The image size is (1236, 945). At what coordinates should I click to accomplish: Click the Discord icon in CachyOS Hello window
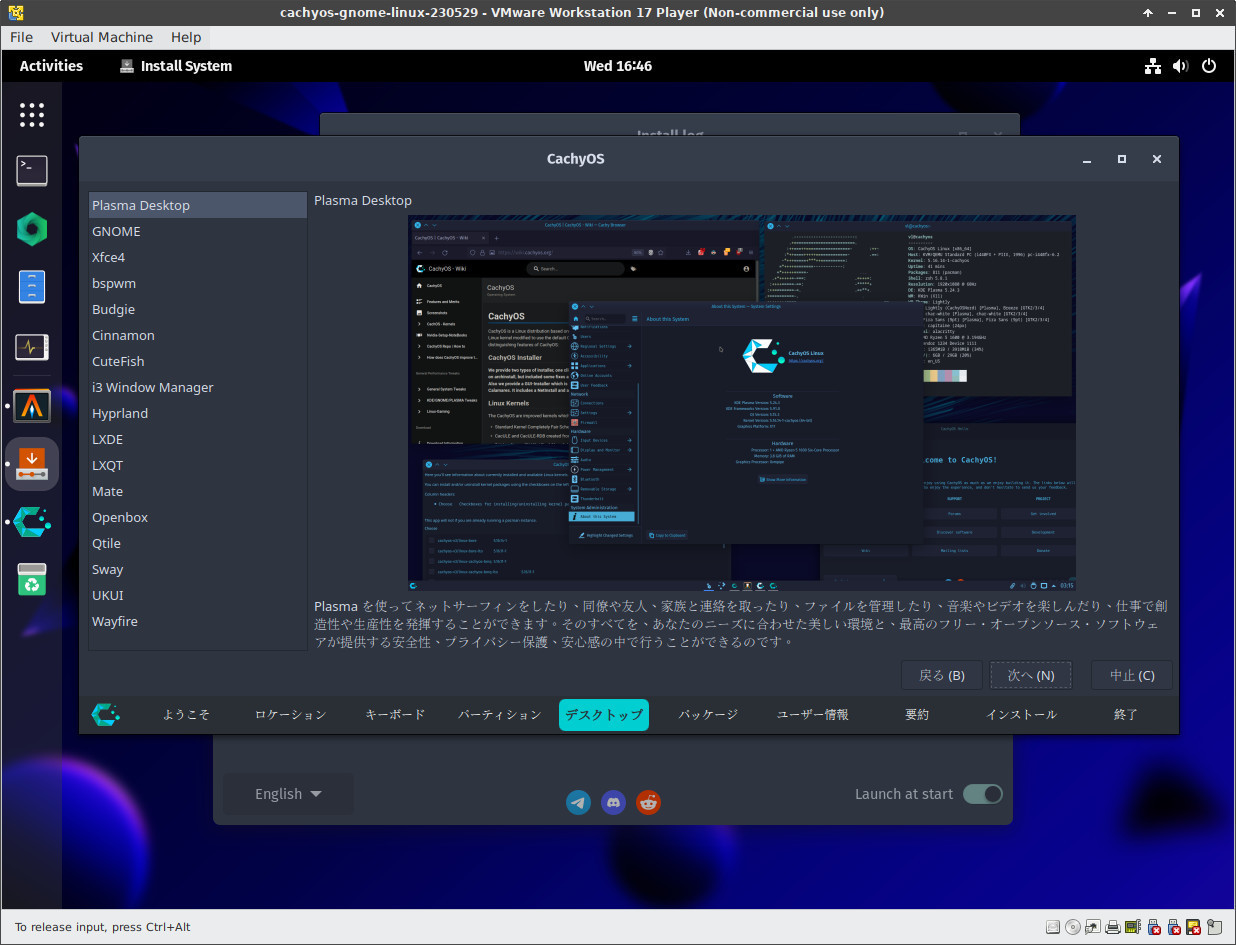(613, 802)
